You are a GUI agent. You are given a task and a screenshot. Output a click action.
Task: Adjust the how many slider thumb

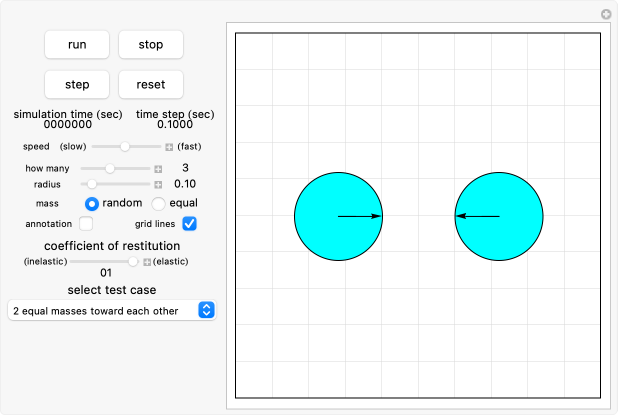[x=110, y=168]
